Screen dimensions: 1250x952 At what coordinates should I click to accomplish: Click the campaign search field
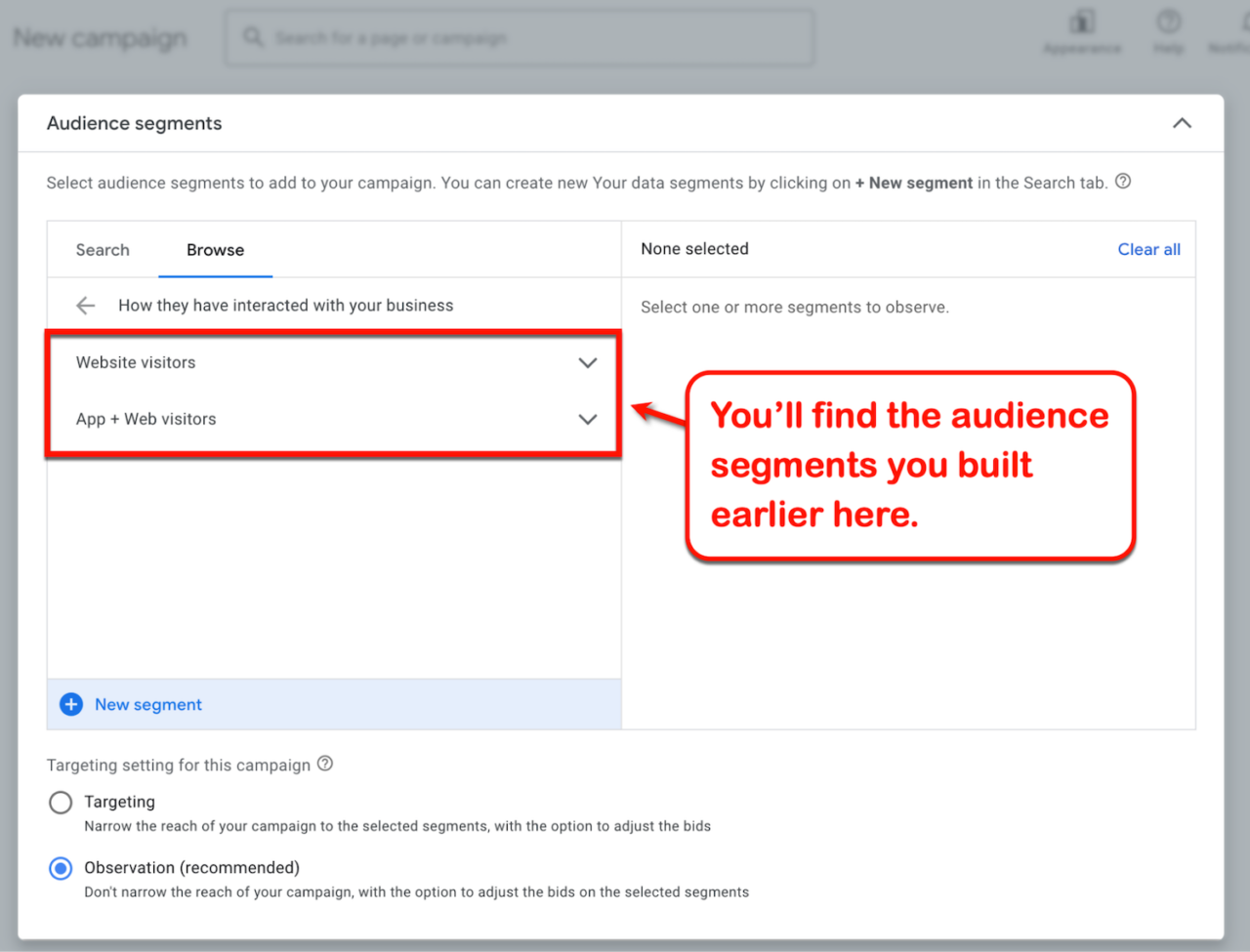(519, 38)
